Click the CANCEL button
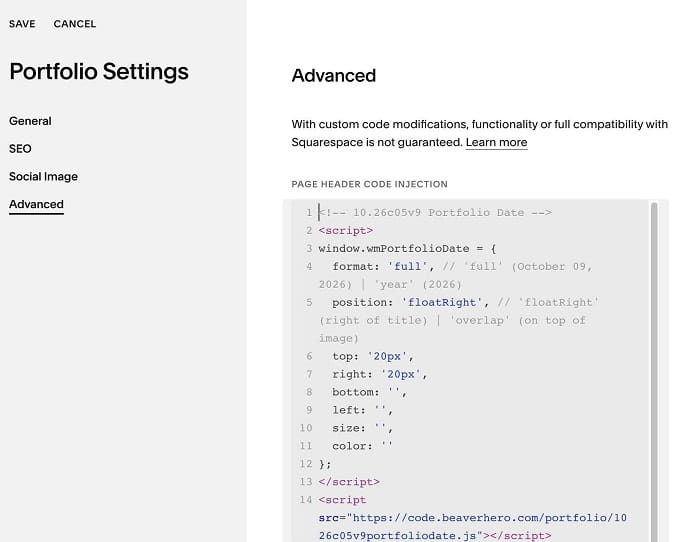Viewport: 700px width, 542px height. tap(75, 24)
